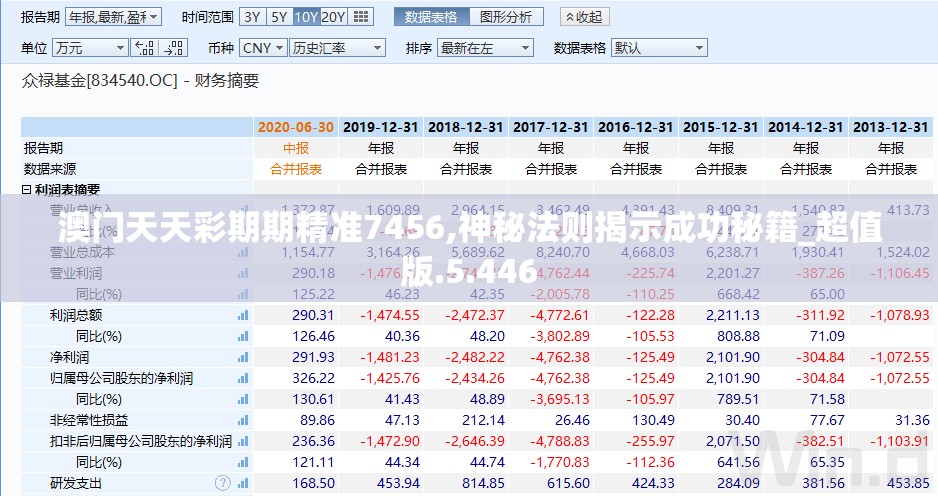Click the -3,802.89 value
This screenshot has width=938, height=496.
(x=560, y=336)
